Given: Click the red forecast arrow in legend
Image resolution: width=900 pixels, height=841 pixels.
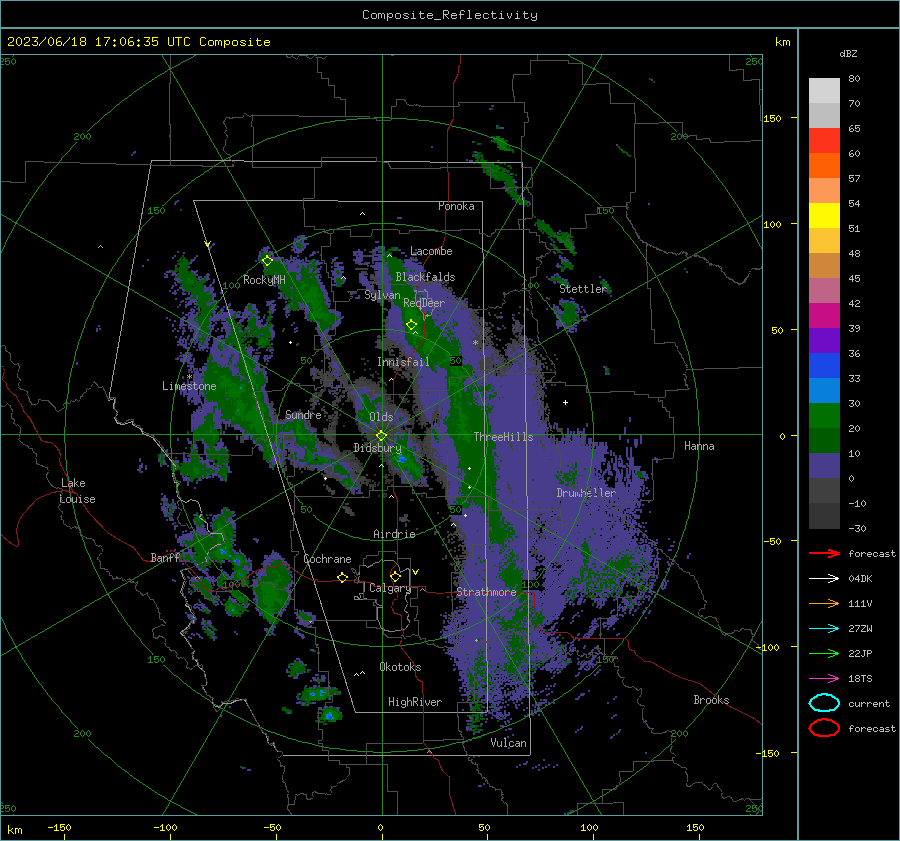Looking at the screenshot, I should coord(824,553).
